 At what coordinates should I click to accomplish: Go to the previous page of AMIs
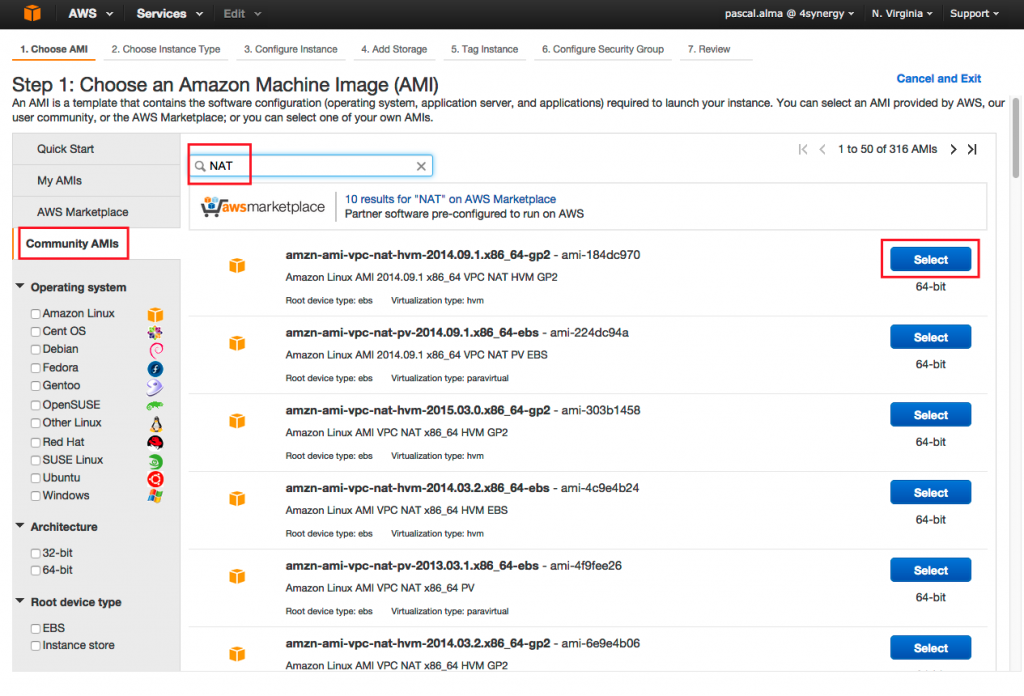(x=822, y=150)
